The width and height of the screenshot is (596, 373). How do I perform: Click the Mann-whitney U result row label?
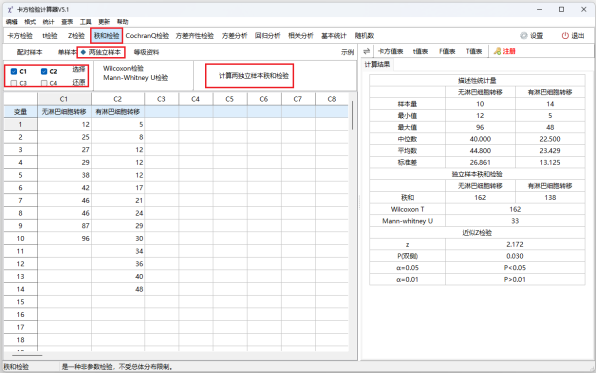tap(407, 221)
